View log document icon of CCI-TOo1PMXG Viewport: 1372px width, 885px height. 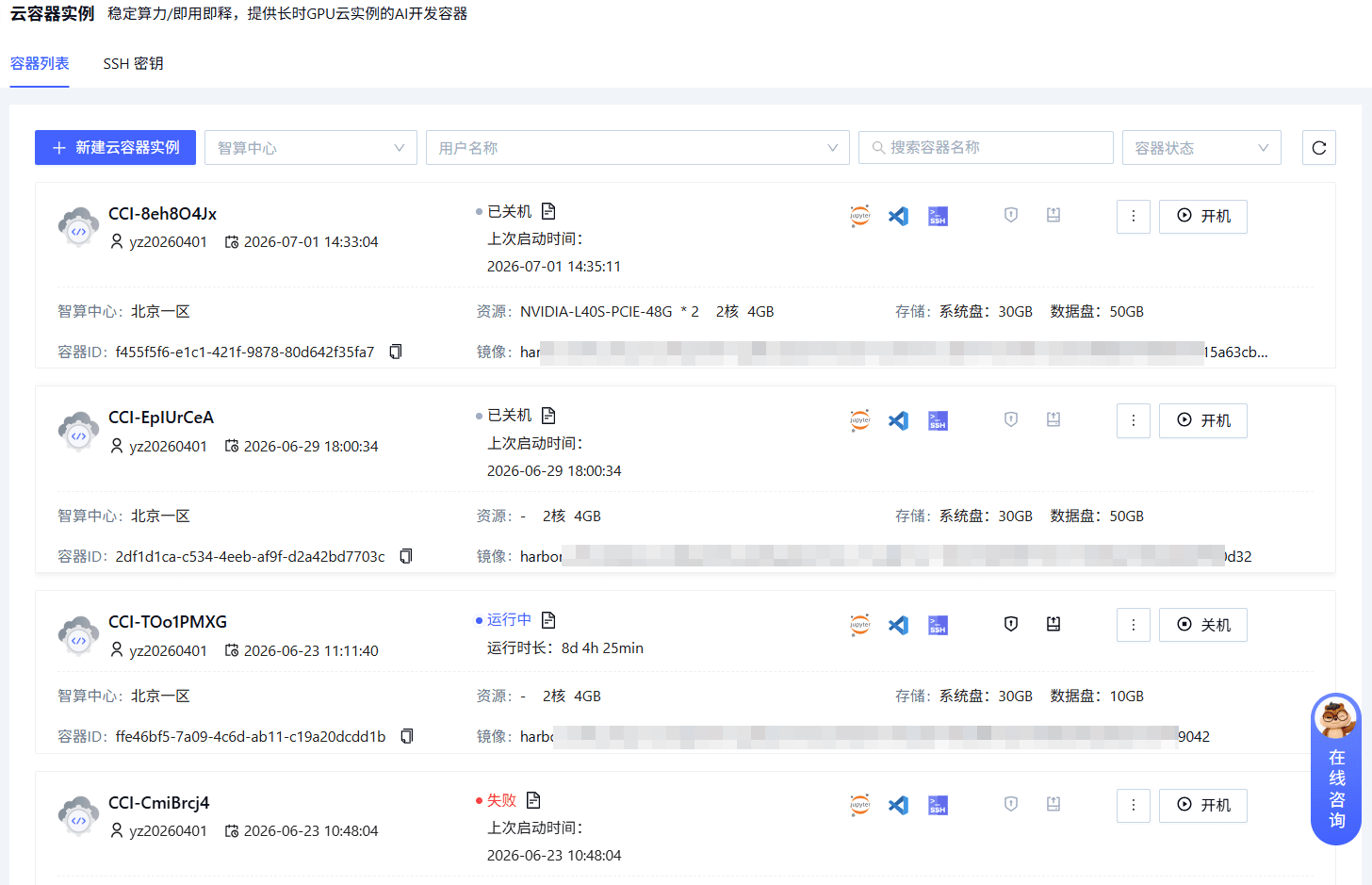[x=548, y=620]
